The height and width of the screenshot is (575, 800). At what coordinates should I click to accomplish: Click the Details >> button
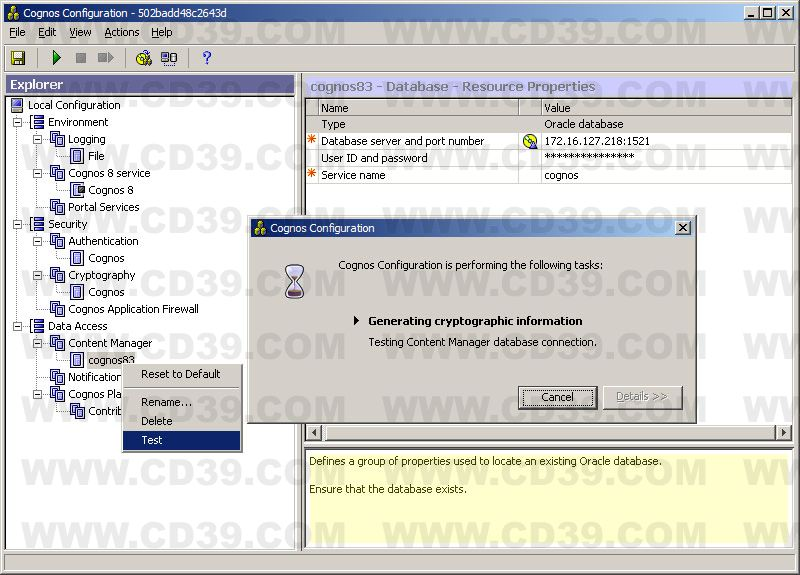[x=642, y=397]
